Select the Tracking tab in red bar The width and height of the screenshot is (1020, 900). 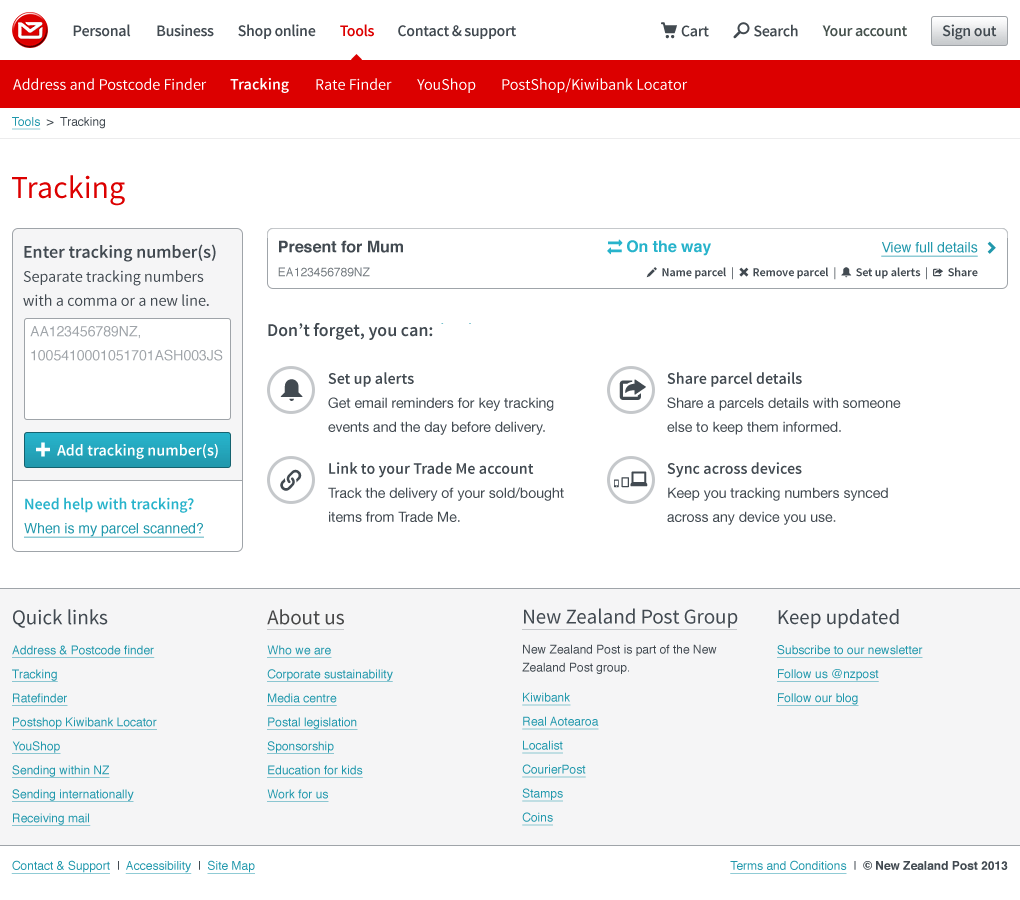260,85
